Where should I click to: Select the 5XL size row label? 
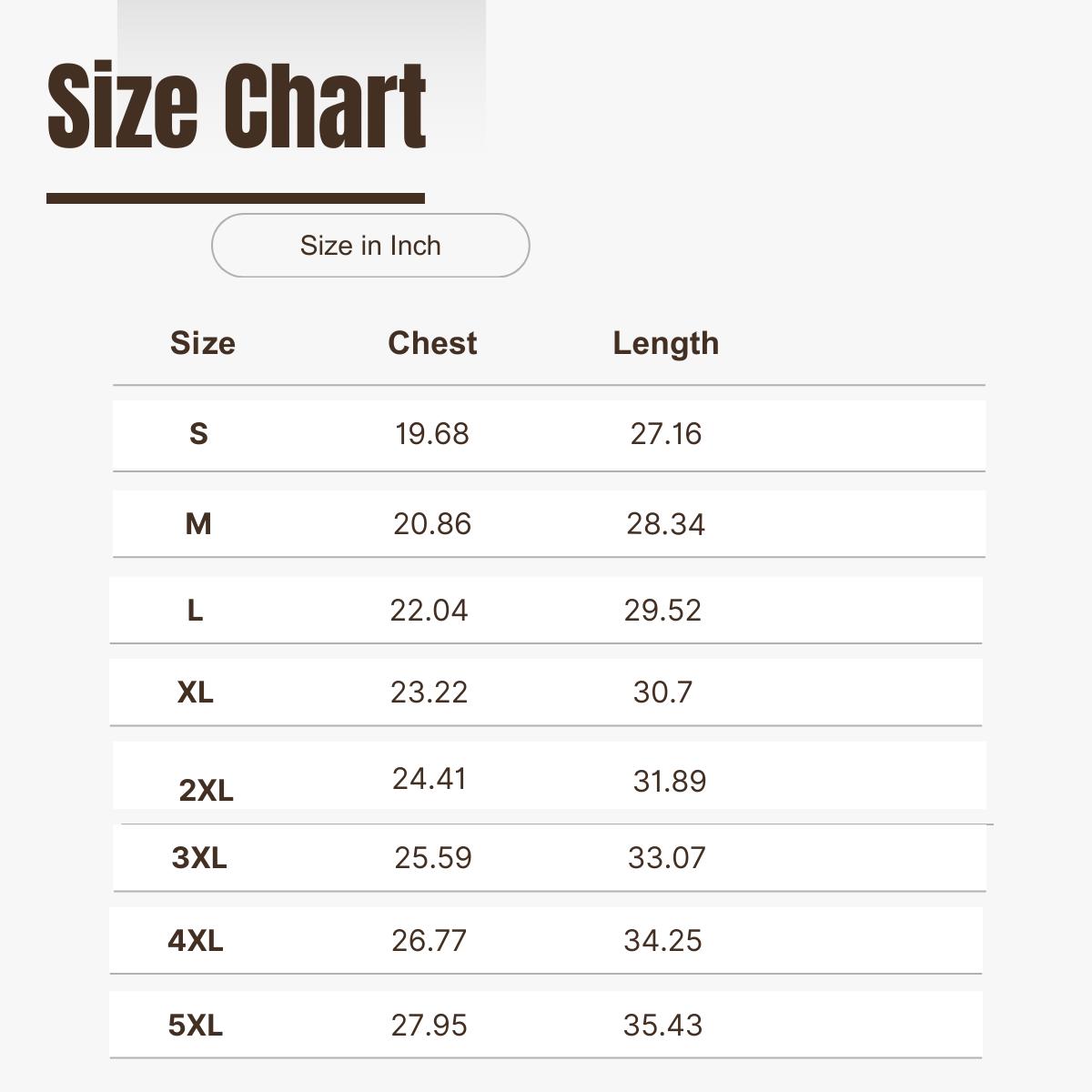click(x=196, y=1026)
